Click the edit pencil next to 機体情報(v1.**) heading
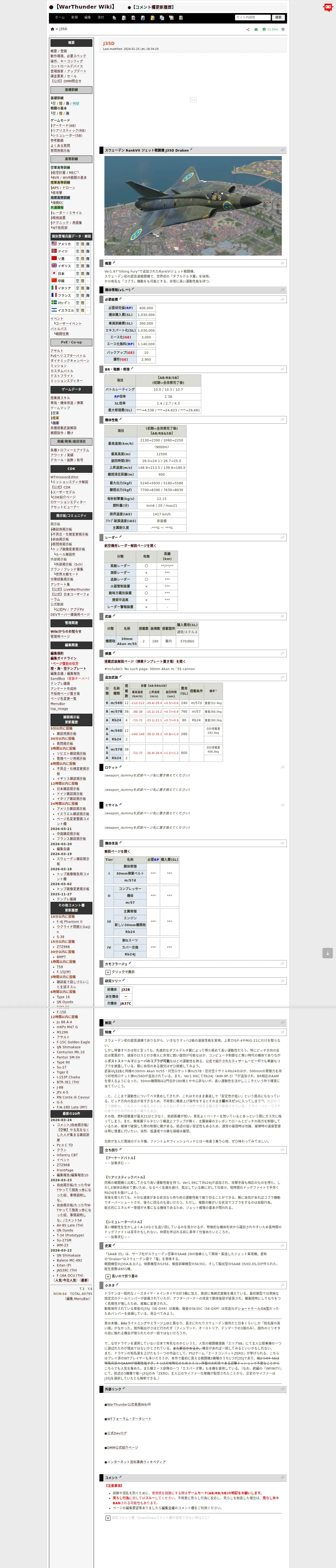 133,289
